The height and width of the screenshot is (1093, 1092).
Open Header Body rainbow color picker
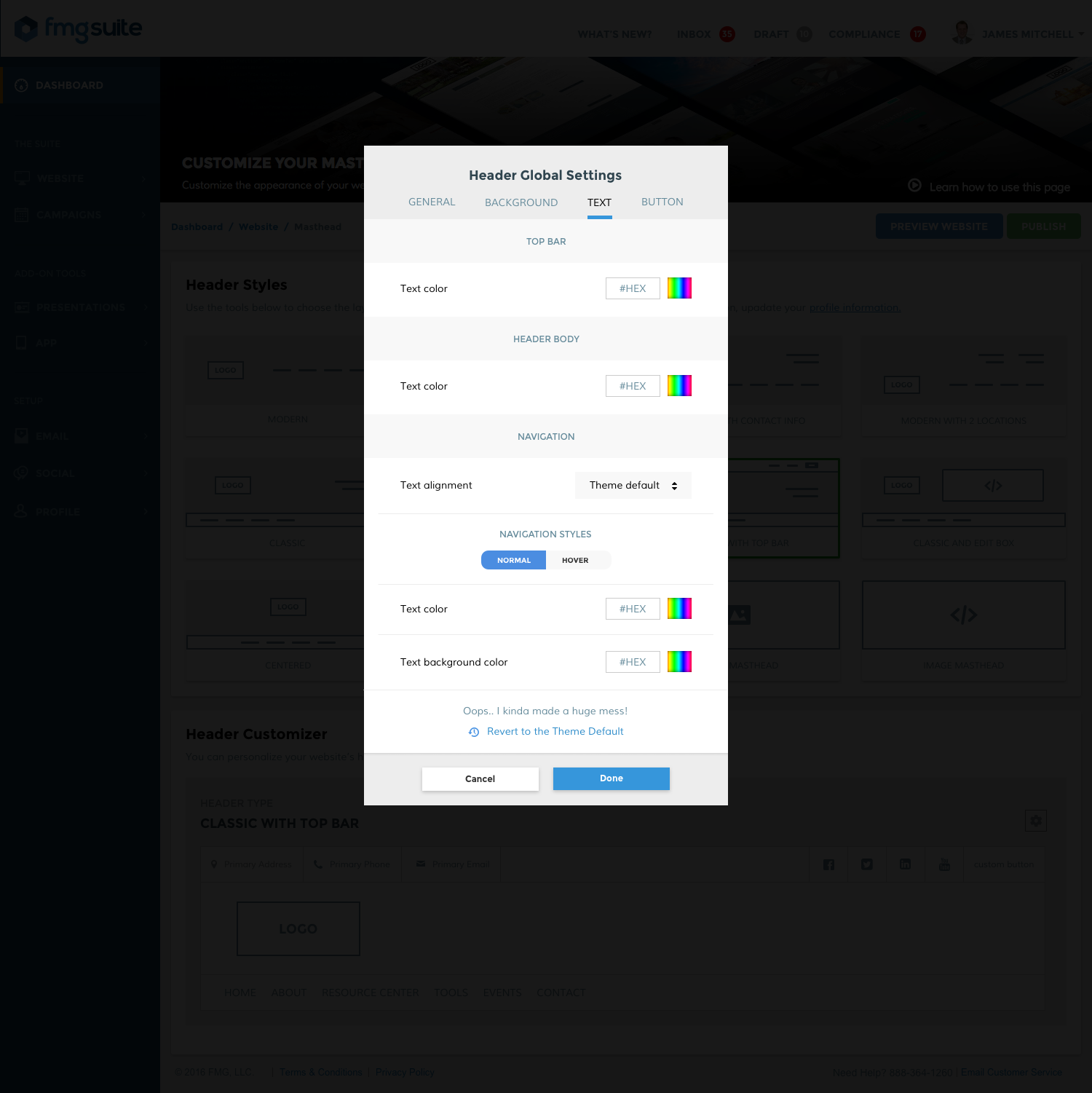(x=679, y=386)
